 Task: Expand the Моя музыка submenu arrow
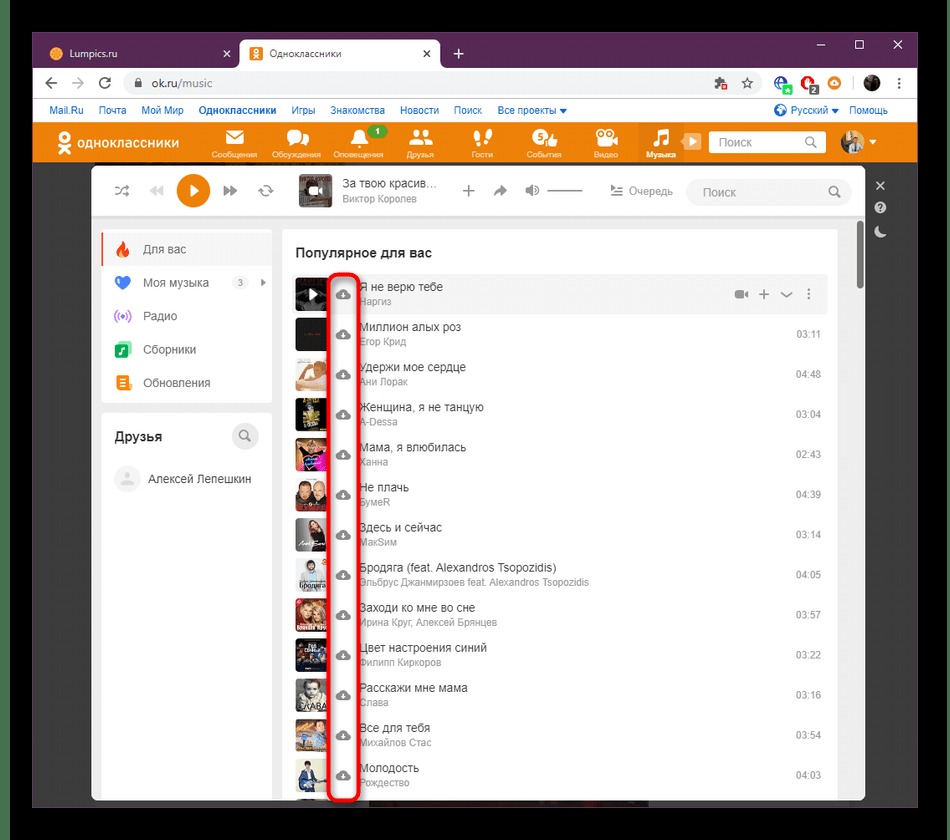pos(263,282)
